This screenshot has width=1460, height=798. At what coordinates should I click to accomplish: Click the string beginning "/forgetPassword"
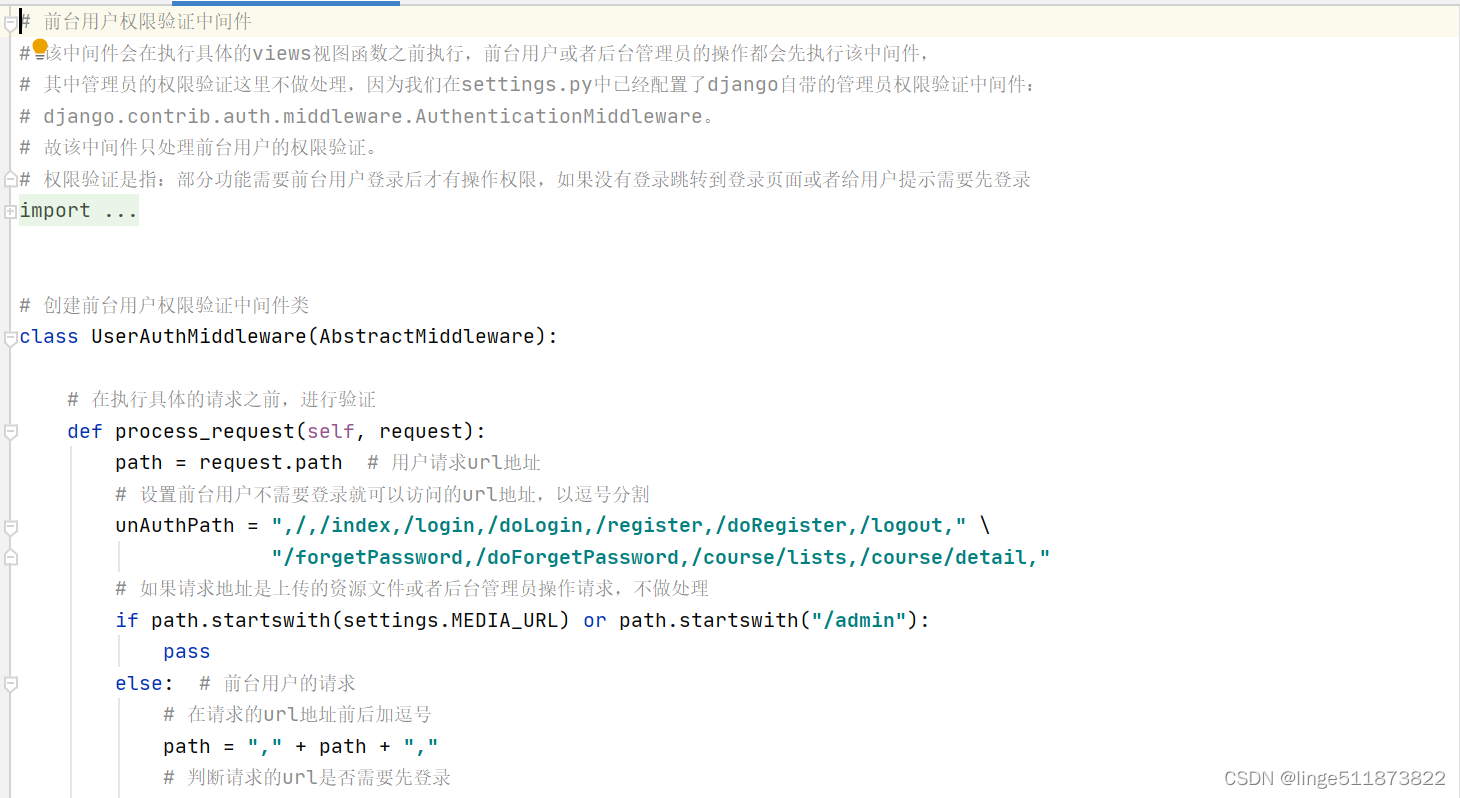(x=661, y=557)
